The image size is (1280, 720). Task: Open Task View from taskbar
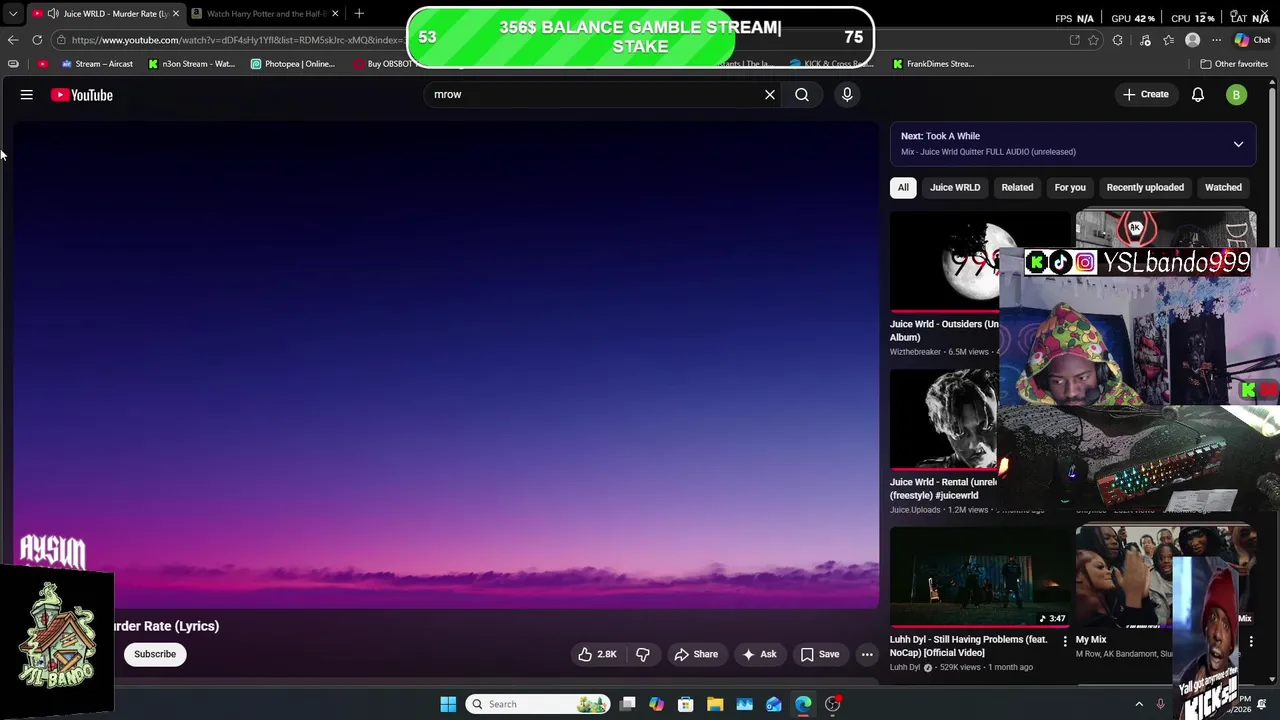pos(627,704)
